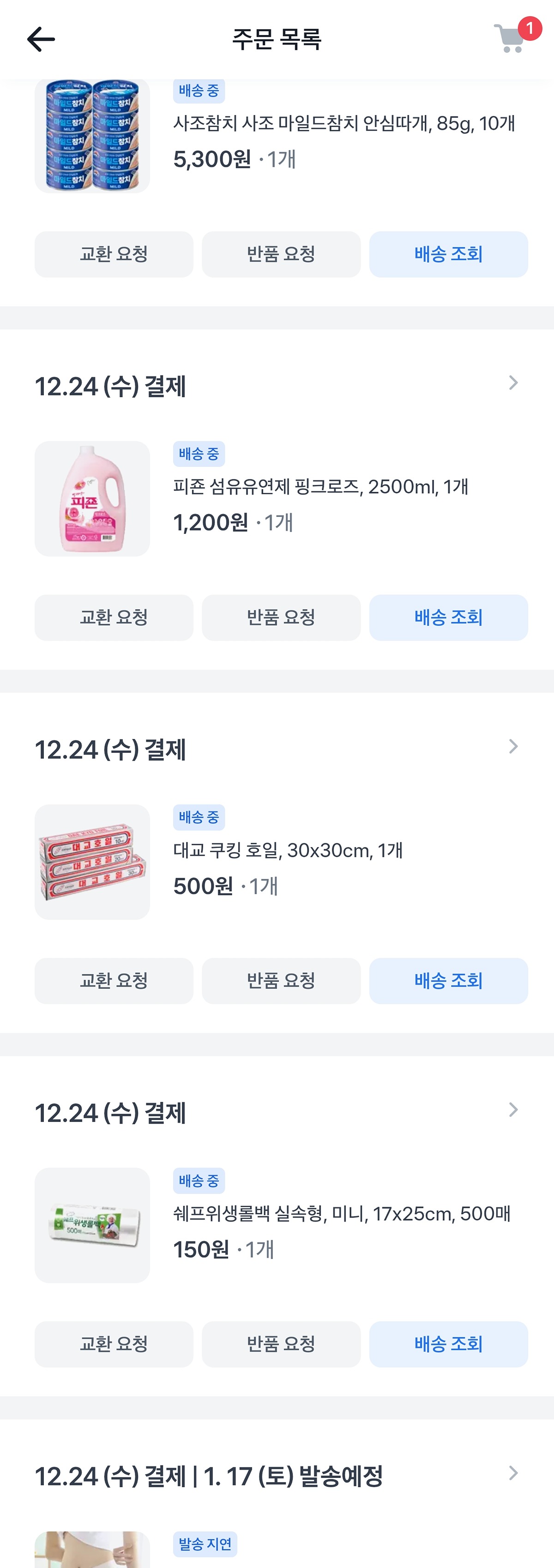Request exchange for the Chef roll bag order

[x=114, y=1344]
